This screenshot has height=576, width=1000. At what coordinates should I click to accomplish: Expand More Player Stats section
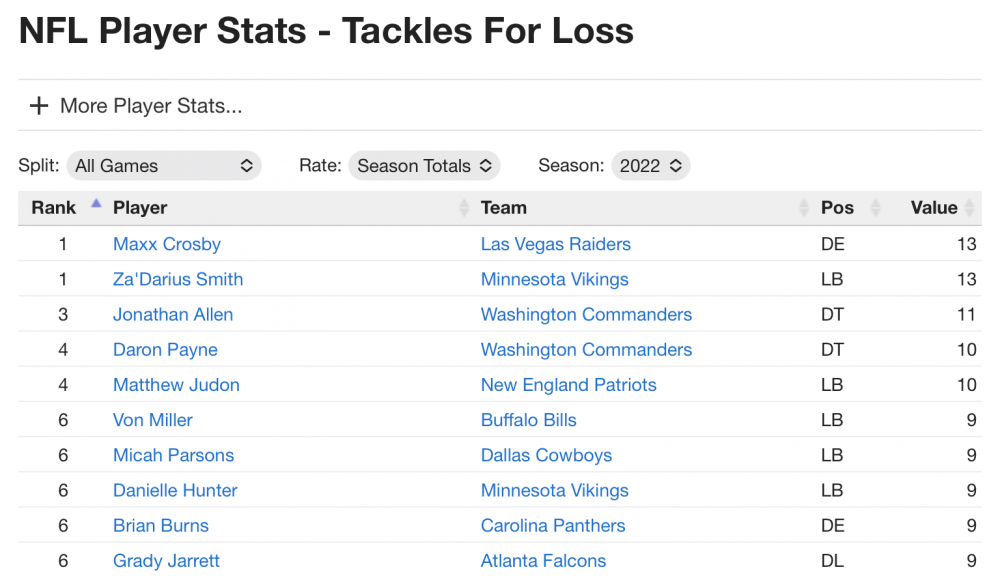pos(151,106)
